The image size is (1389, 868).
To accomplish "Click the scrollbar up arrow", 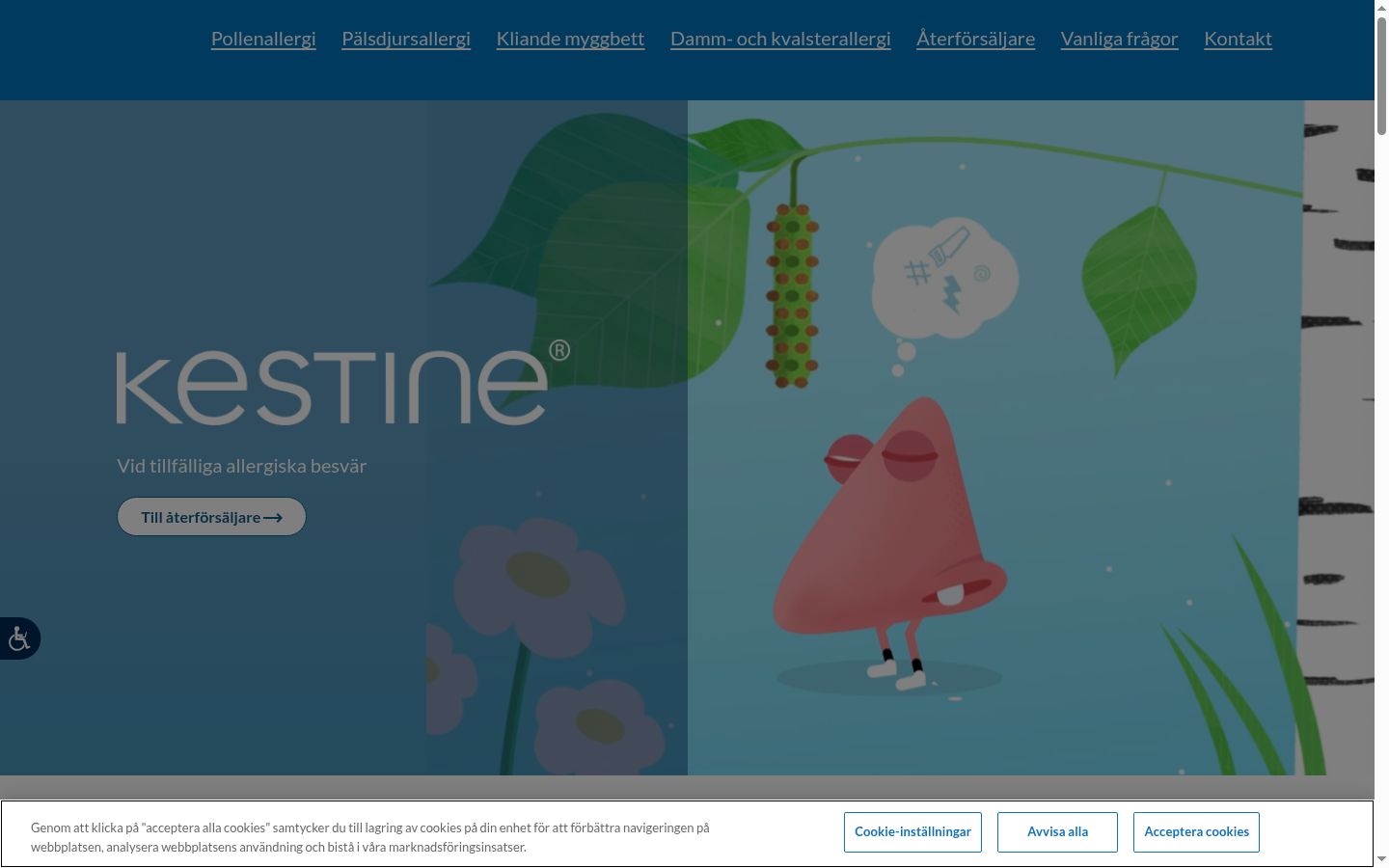I will [x=1381, y=7].
